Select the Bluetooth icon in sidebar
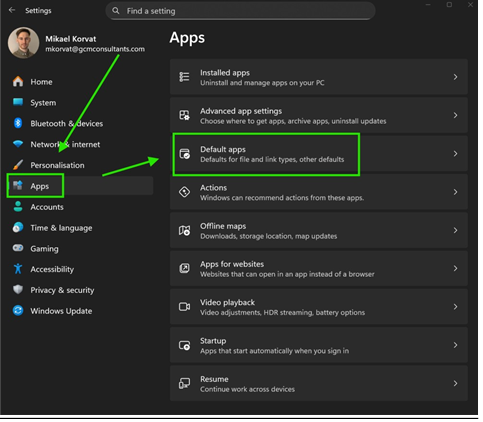 click(x=18, y=123)
